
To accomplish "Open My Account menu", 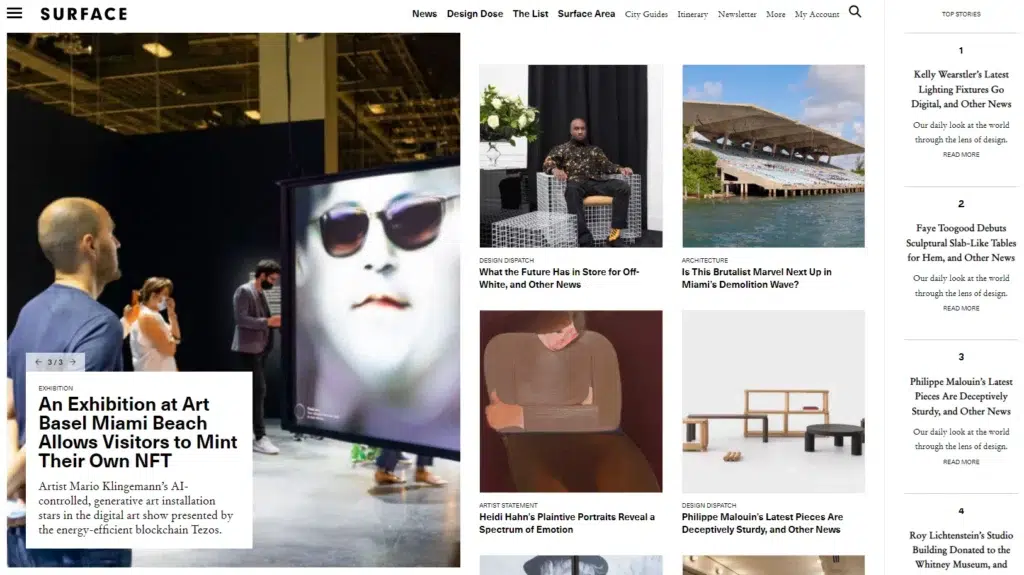I will (x=817, y=15).
